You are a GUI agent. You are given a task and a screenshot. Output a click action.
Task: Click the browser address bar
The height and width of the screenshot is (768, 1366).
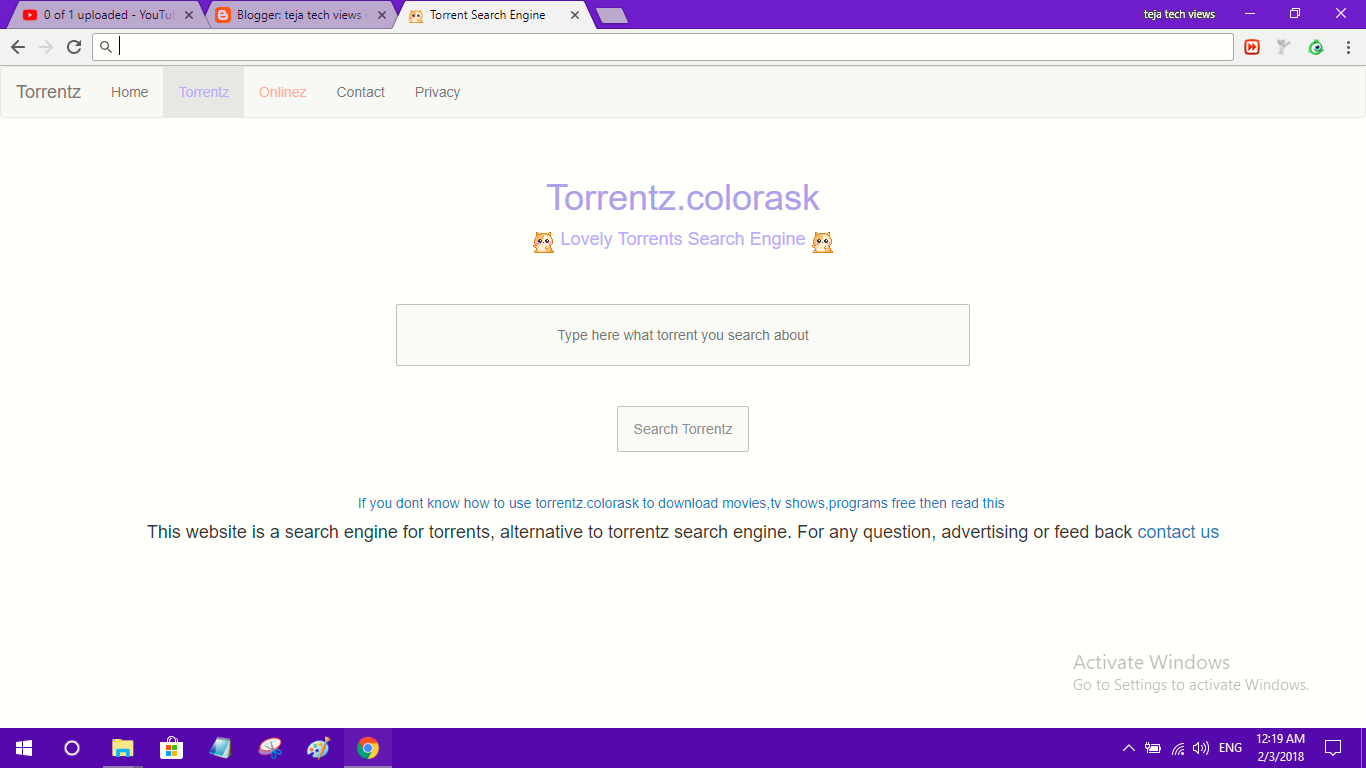(x=663, y=47)
